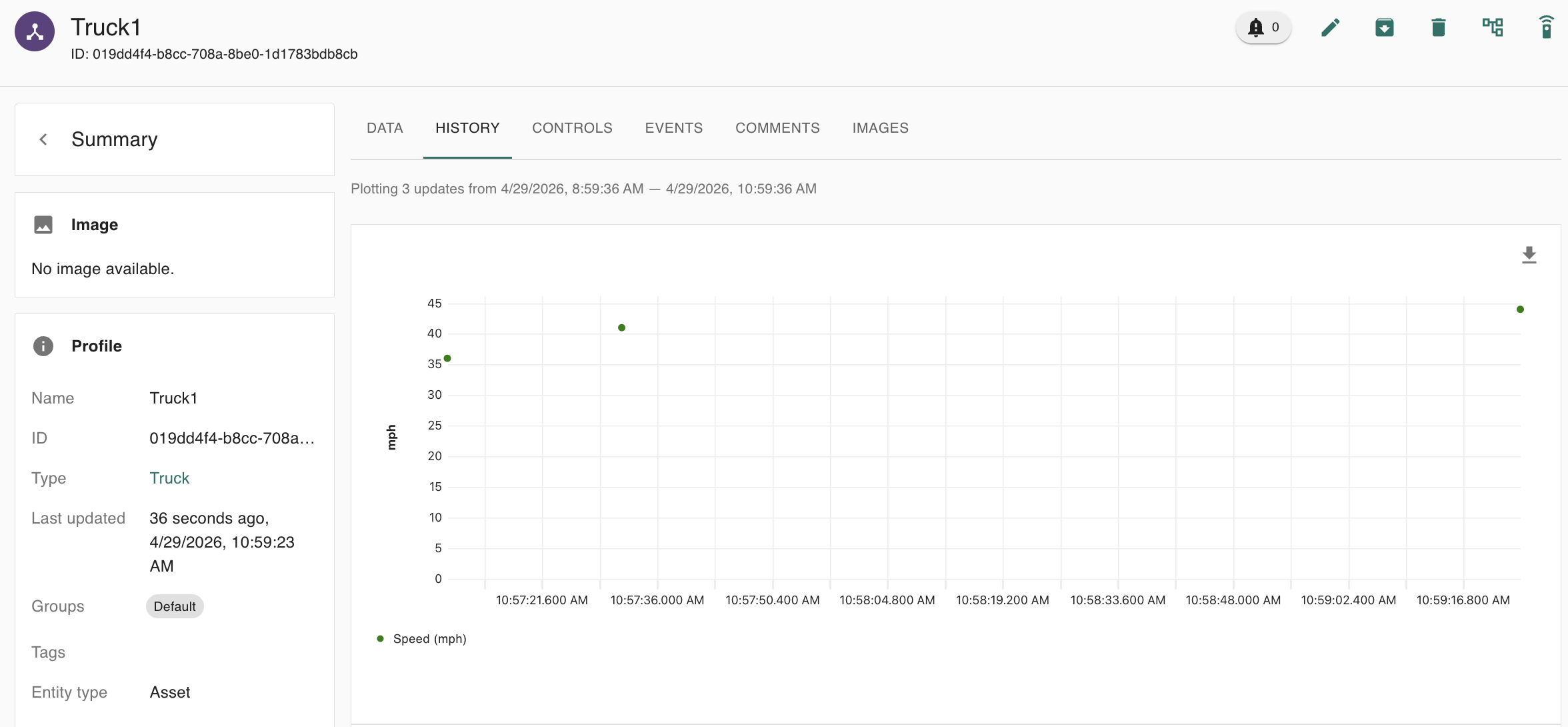
Task: Click the data point near 41 mph
Action: [621, 327]
